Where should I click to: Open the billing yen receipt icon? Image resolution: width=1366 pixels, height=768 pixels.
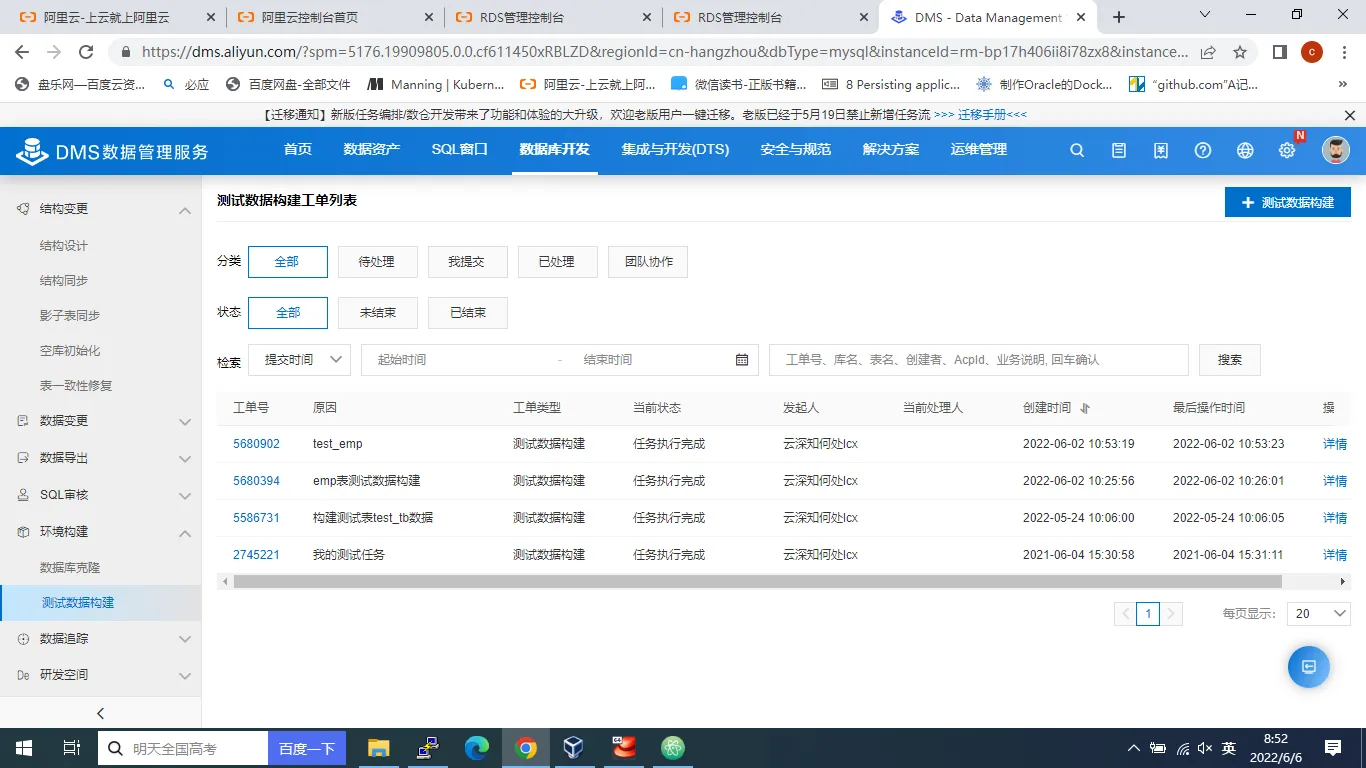(x=1161, y=150)
